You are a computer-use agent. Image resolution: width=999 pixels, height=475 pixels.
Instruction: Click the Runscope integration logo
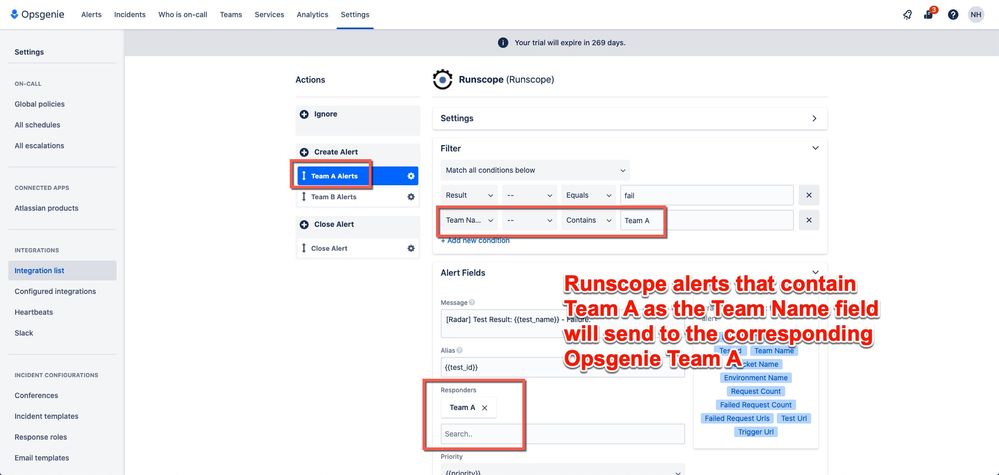[x=443, y=80]
